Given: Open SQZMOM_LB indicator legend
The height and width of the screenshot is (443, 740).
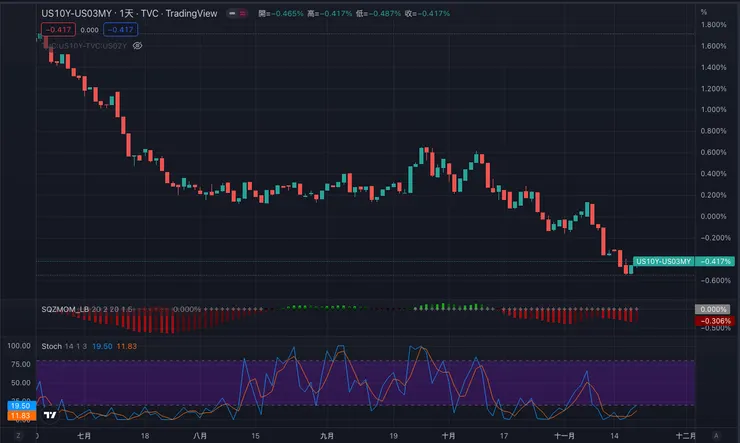Looking at the screenshot, I should (87, 309).
